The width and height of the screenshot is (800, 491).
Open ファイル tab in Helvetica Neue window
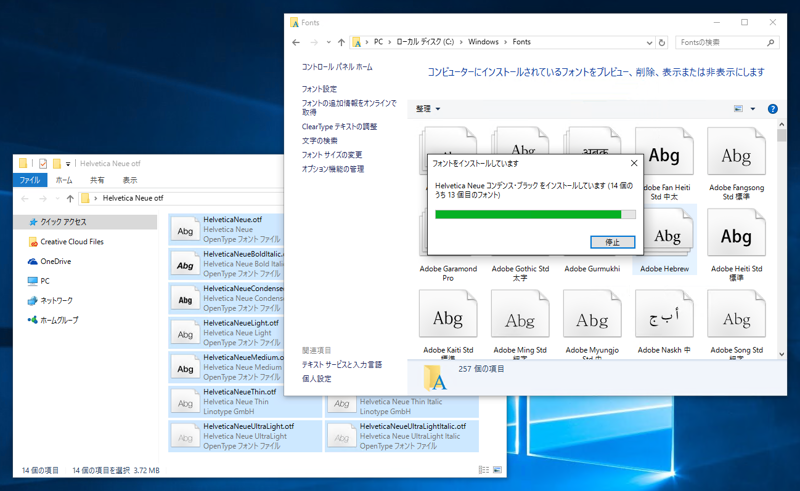pos(30,180)
